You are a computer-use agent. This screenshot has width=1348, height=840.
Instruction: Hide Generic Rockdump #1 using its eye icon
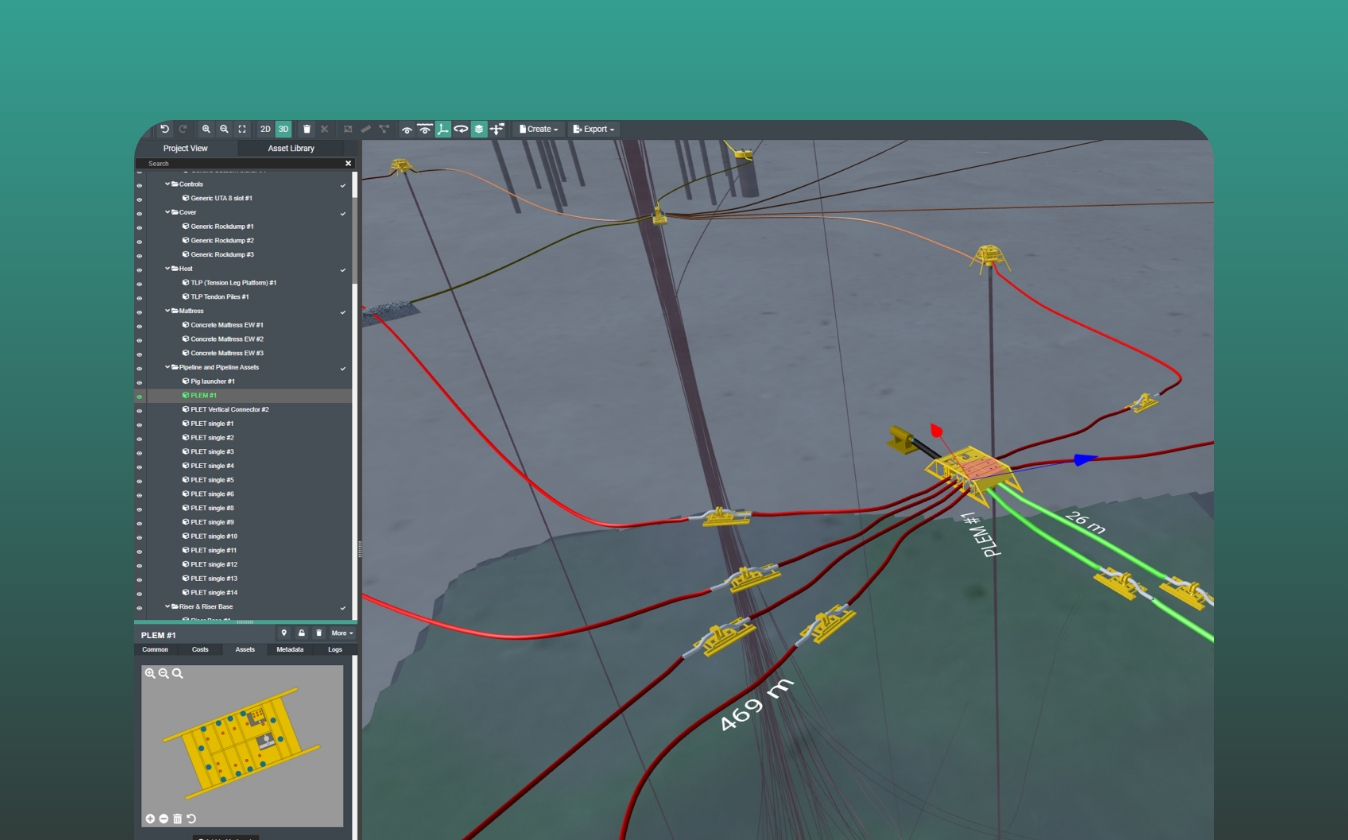coord(140,227)
